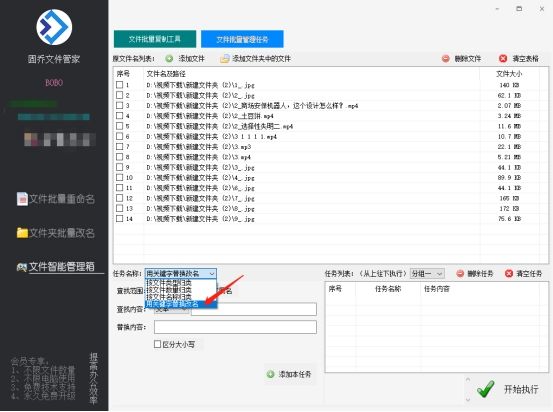Viewport: 553px width, 412px height.
Task: Click the 删除任务 button label
Action: coord(480,273)
